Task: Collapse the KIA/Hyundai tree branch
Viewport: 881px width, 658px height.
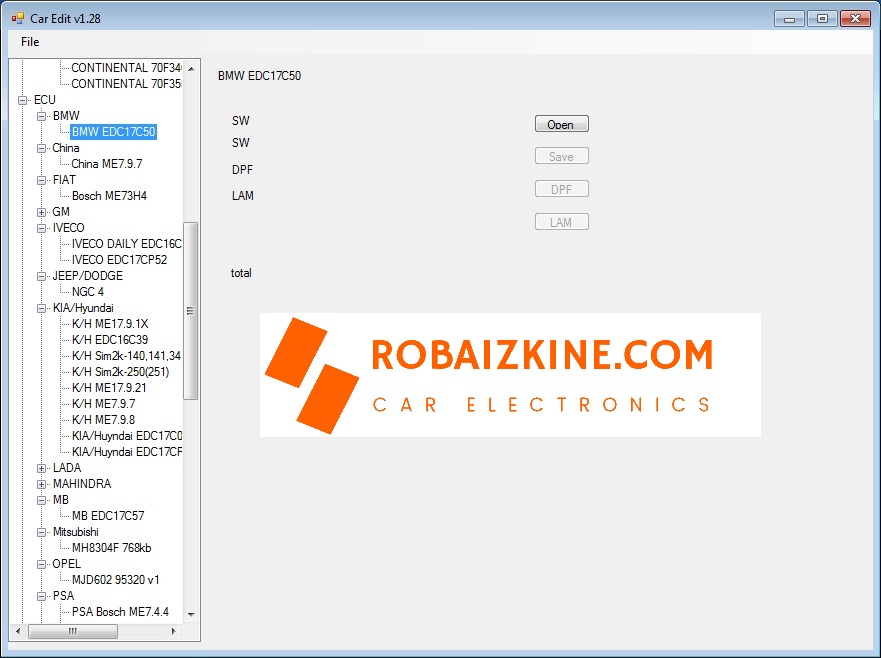Action: [42, 308]
